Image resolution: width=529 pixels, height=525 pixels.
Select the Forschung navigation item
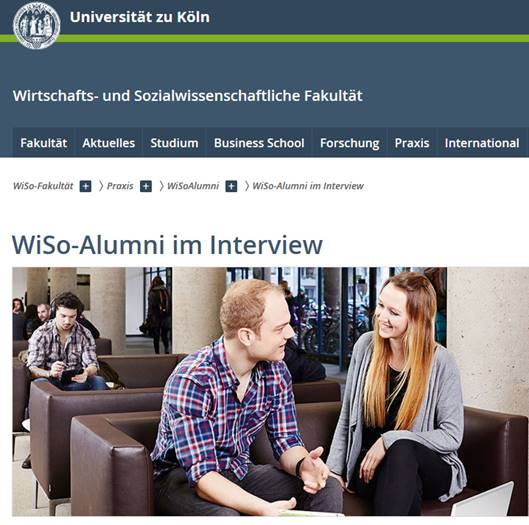(350, 143)
